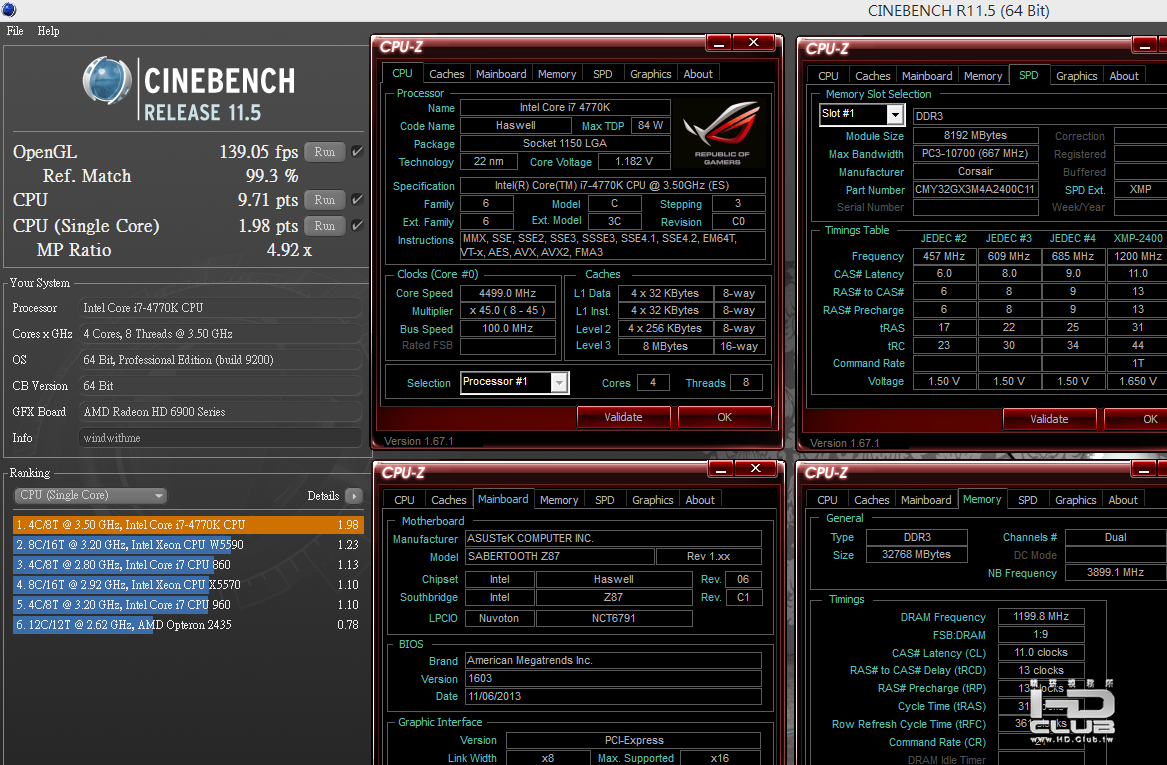
Task: Click Validate in the CPU-Z Processor window
Action: tap(624, 417)
